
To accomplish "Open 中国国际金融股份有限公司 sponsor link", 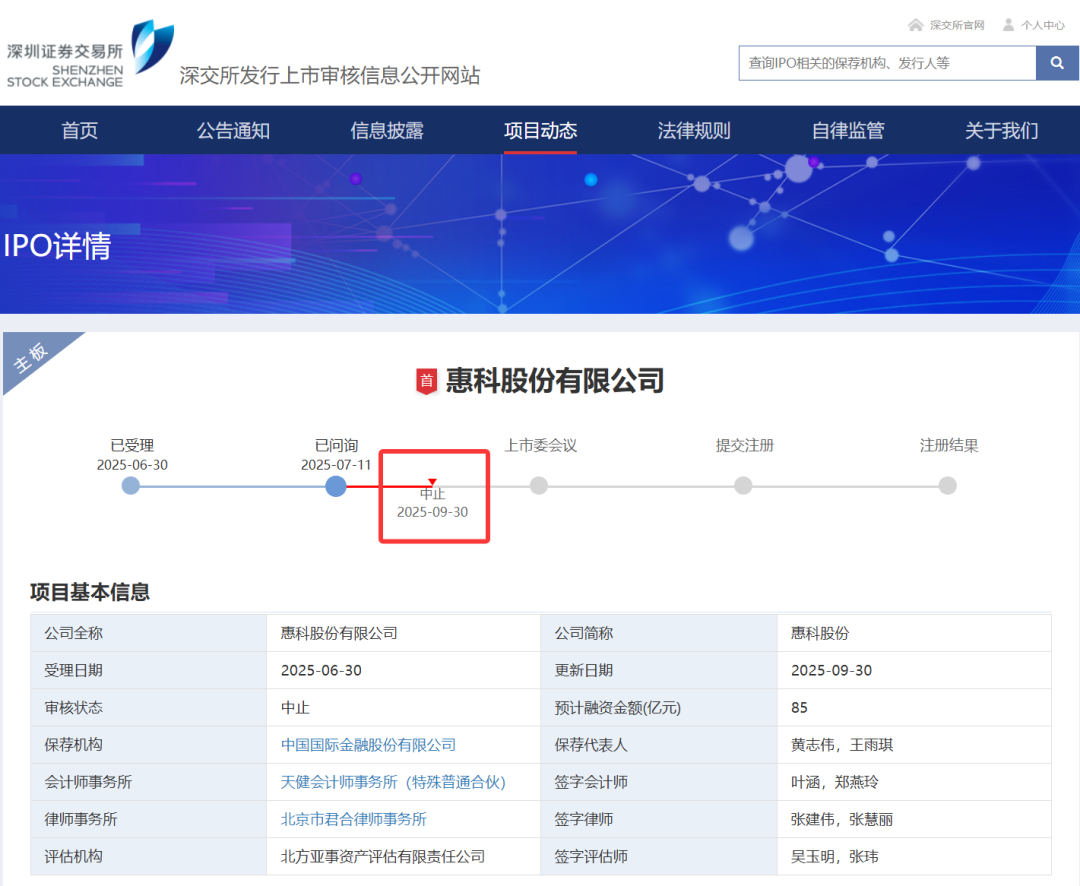I will pos(367,745).
